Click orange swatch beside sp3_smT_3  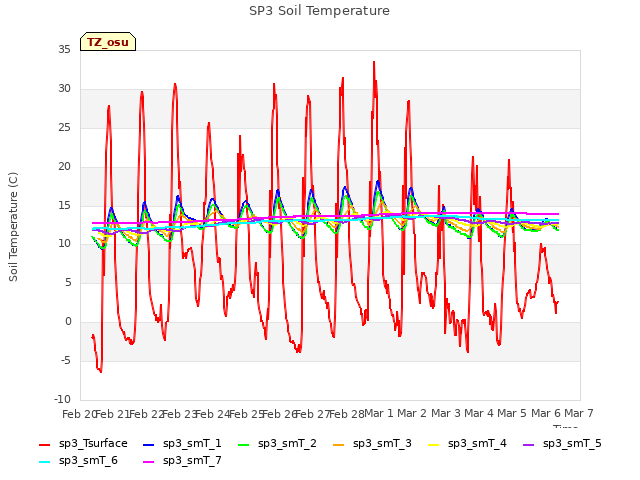(339, 445)
